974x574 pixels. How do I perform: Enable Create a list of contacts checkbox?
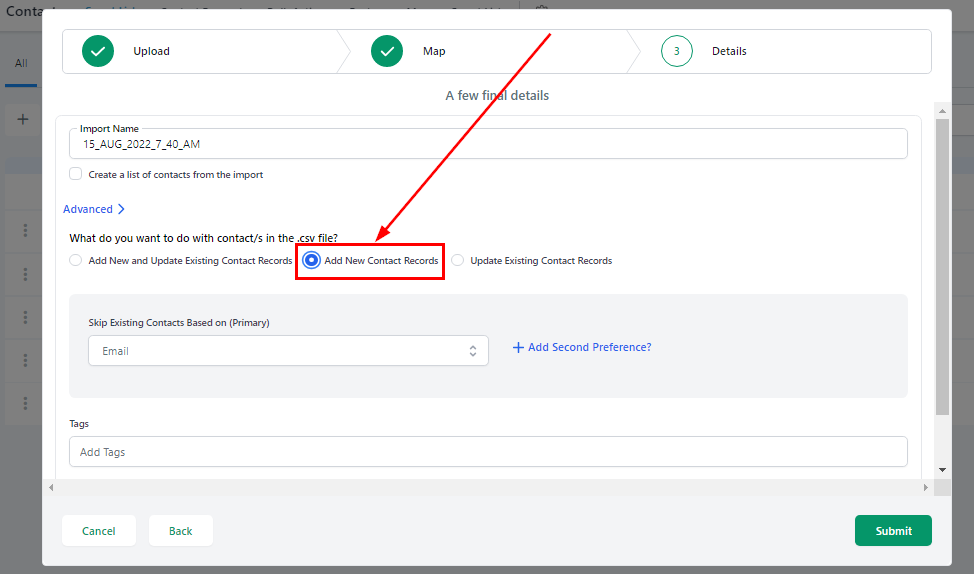pos(76,174)
